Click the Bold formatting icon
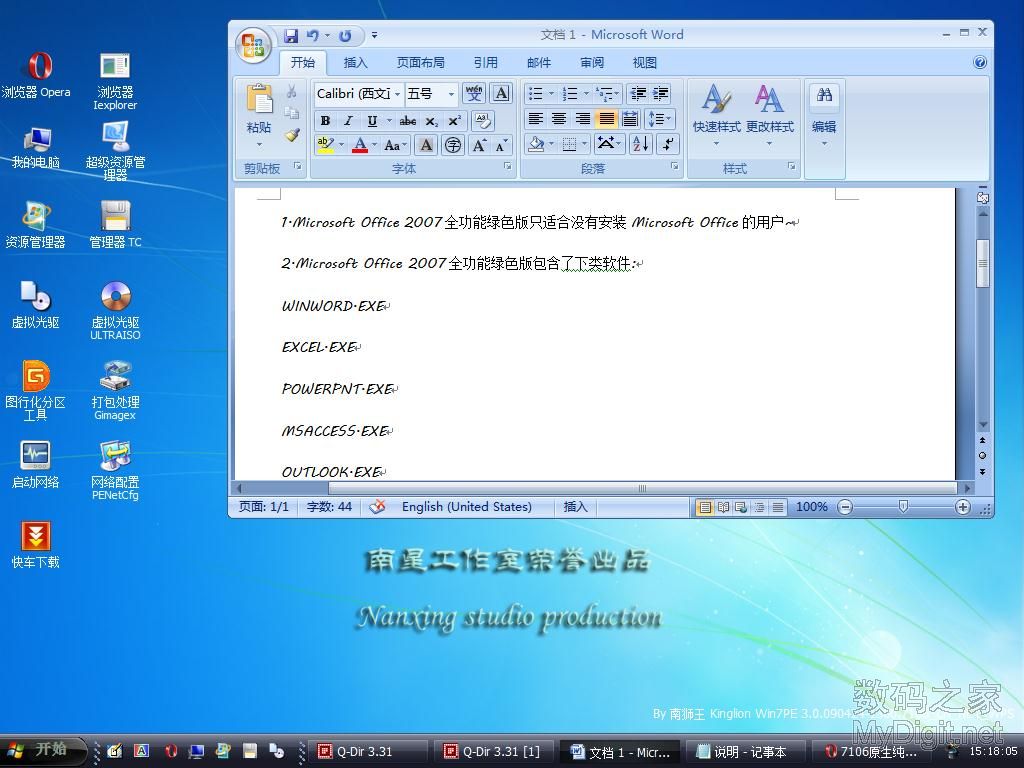This screenshot has width=1024, height=768. point(325,121)
